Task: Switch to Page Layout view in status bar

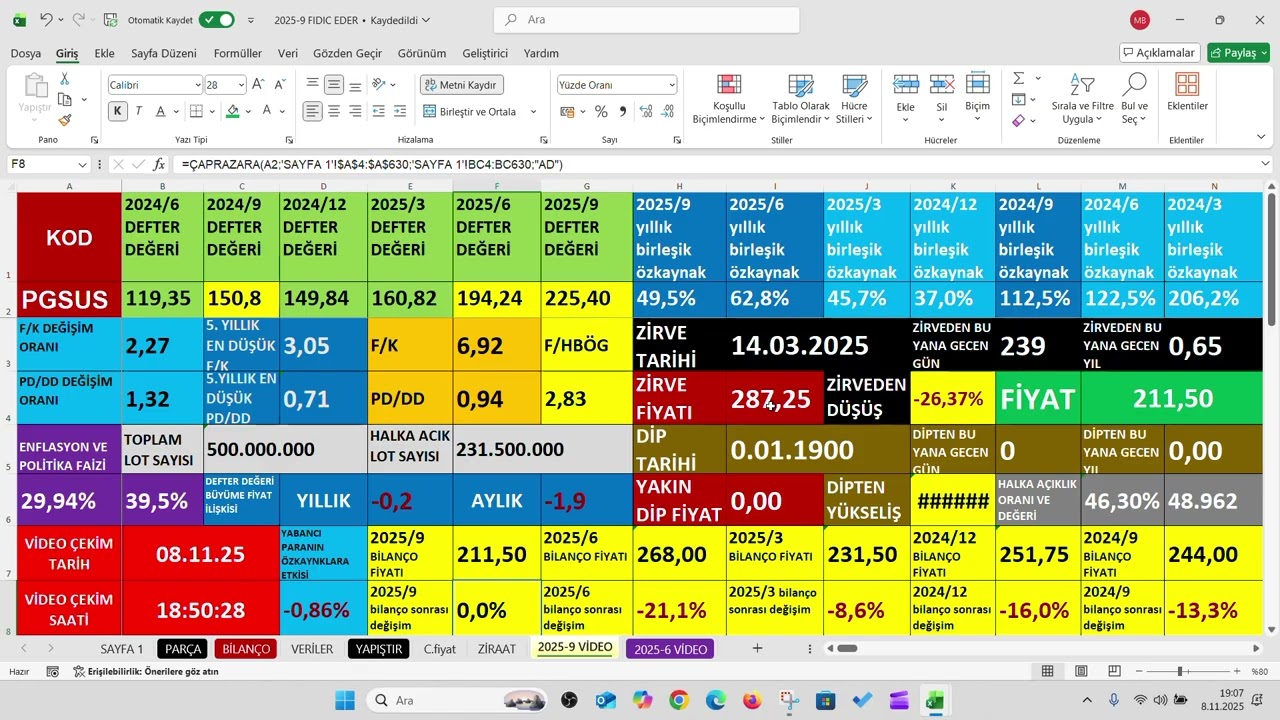Action: pos(1080,672)
